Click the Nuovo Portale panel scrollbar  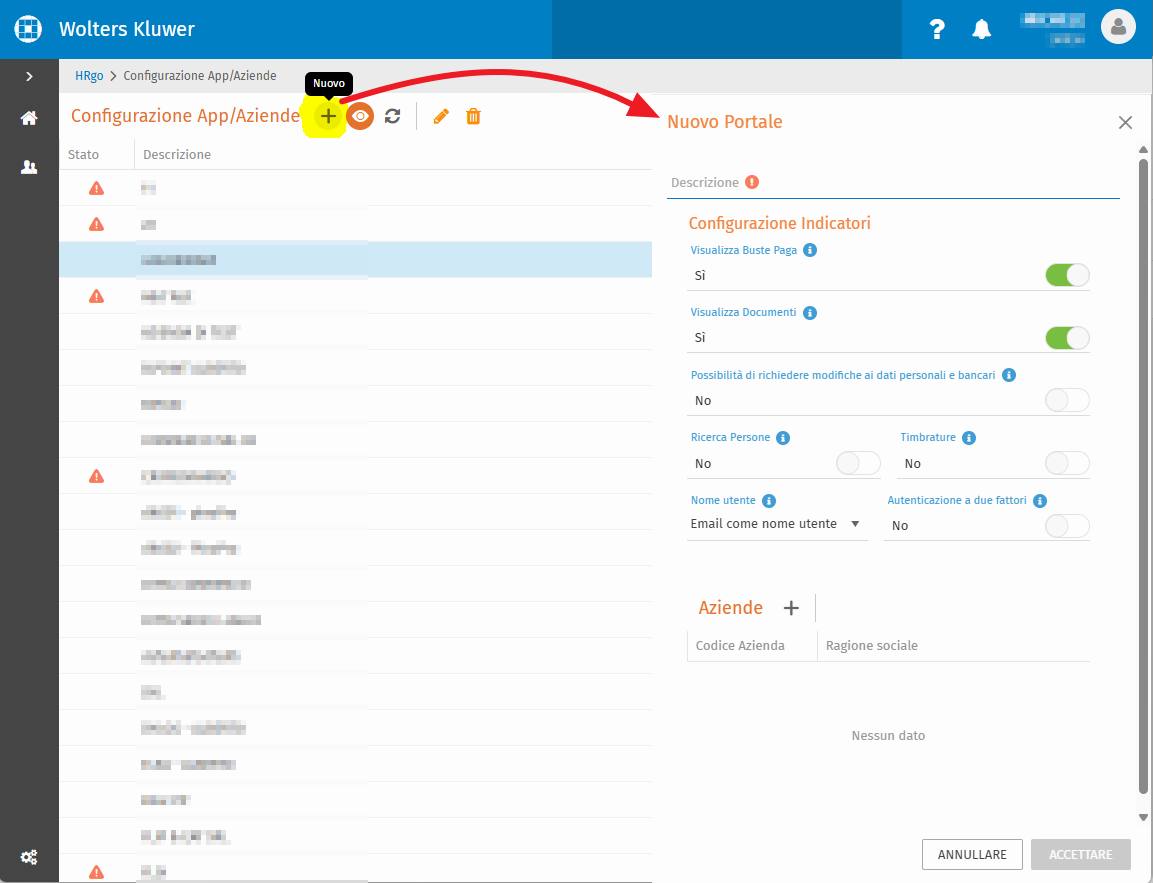point(1143,476)
